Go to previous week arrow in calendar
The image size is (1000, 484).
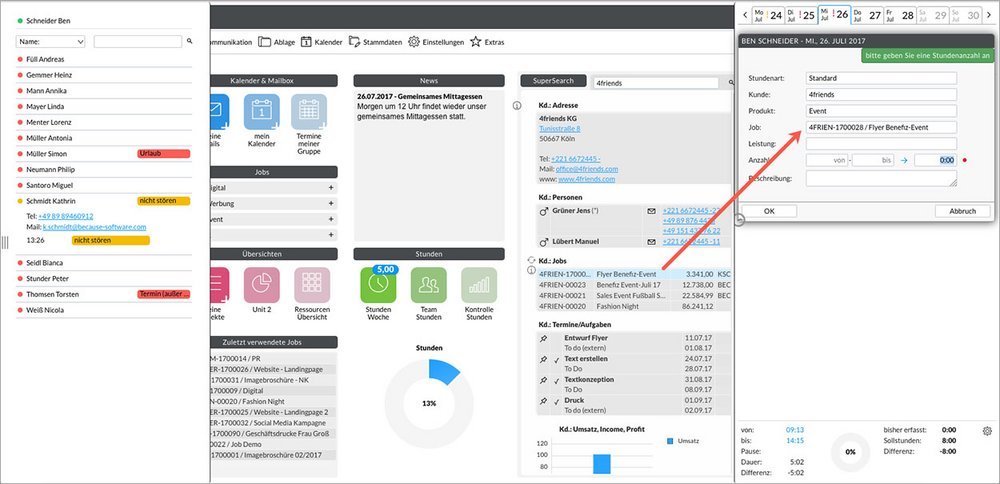click(745, 15)
